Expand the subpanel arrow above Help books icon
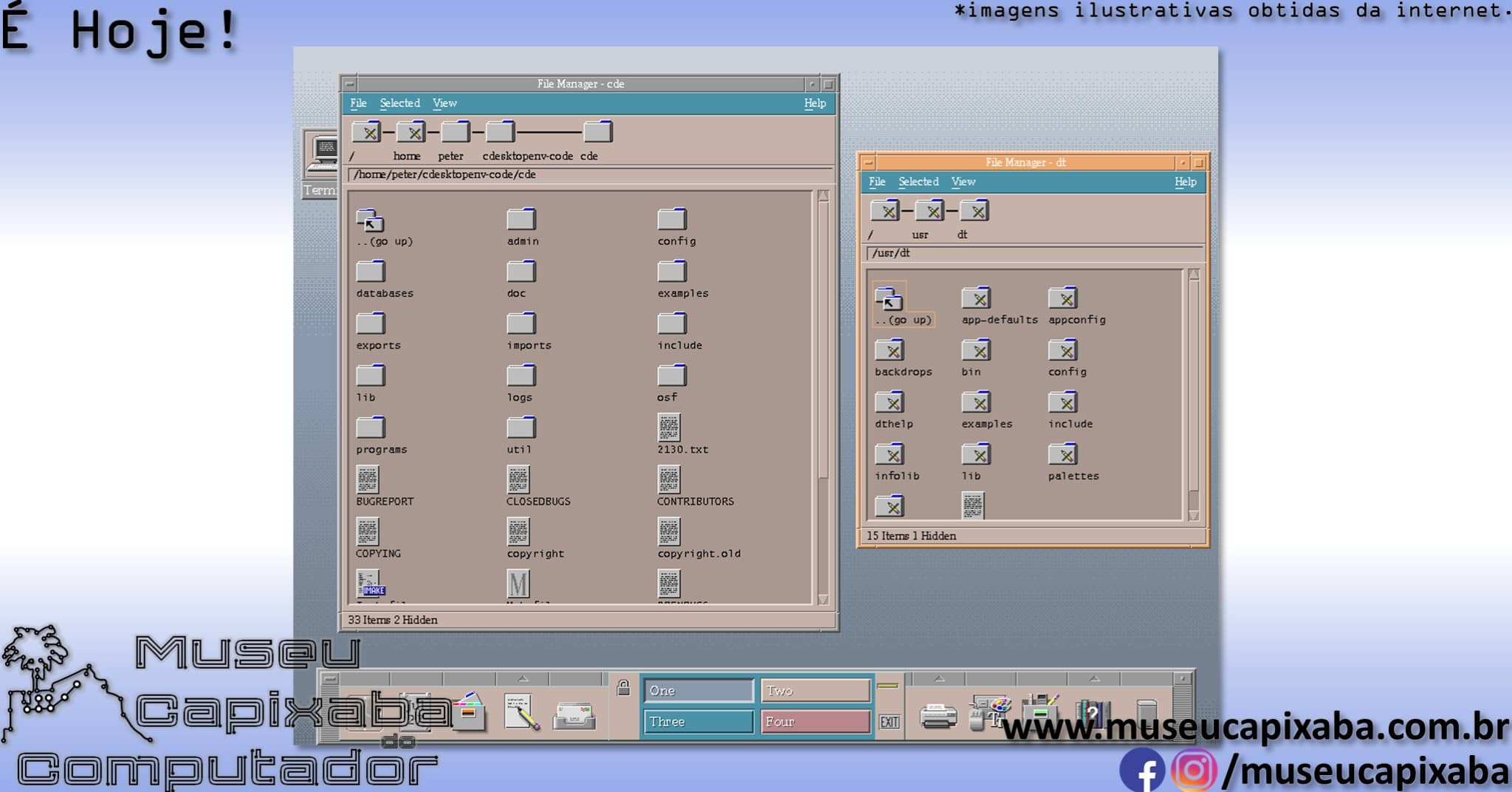This screenshot has height=792, width=1512. (x=1094, y=679)
